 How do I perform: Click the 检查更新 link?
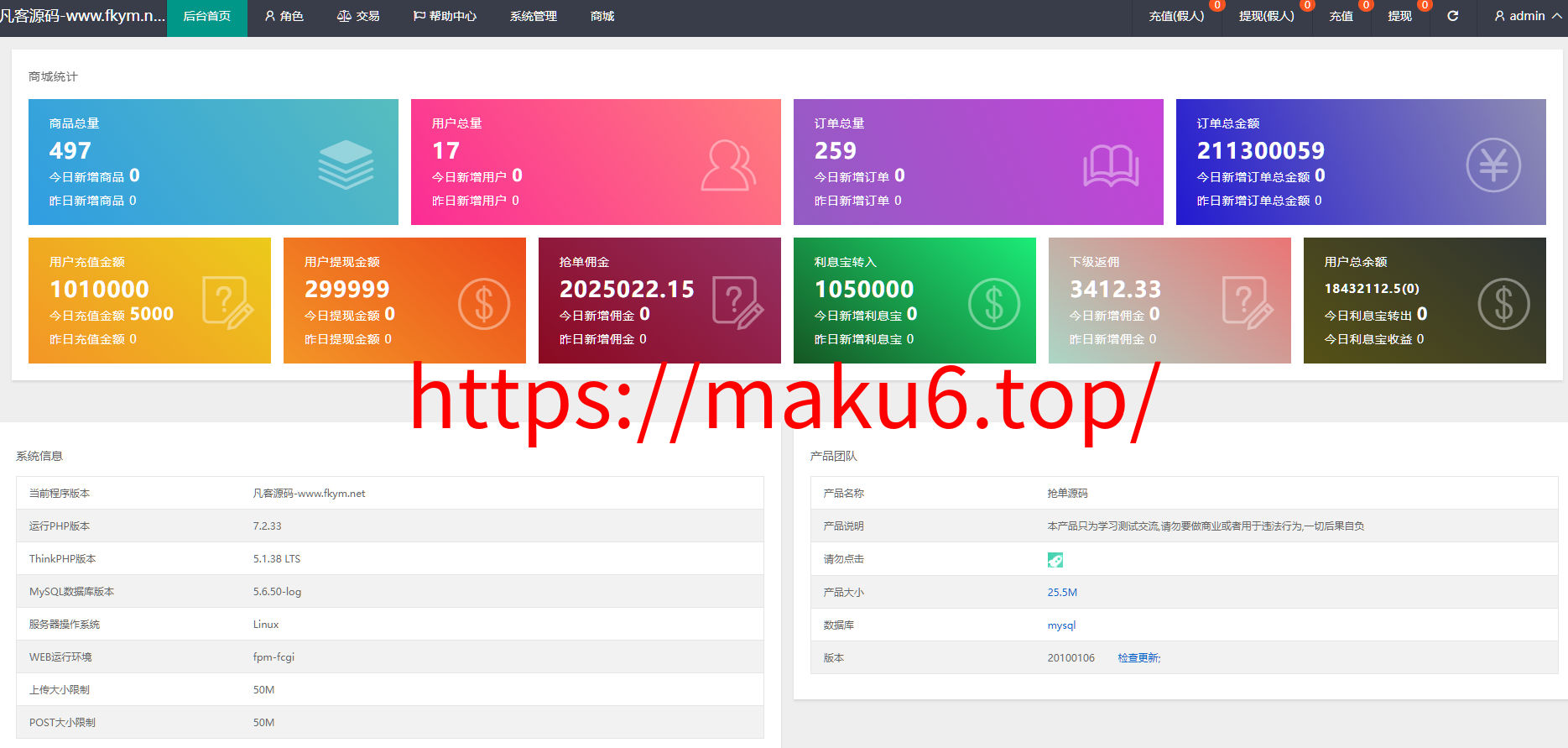(1139, 658)
